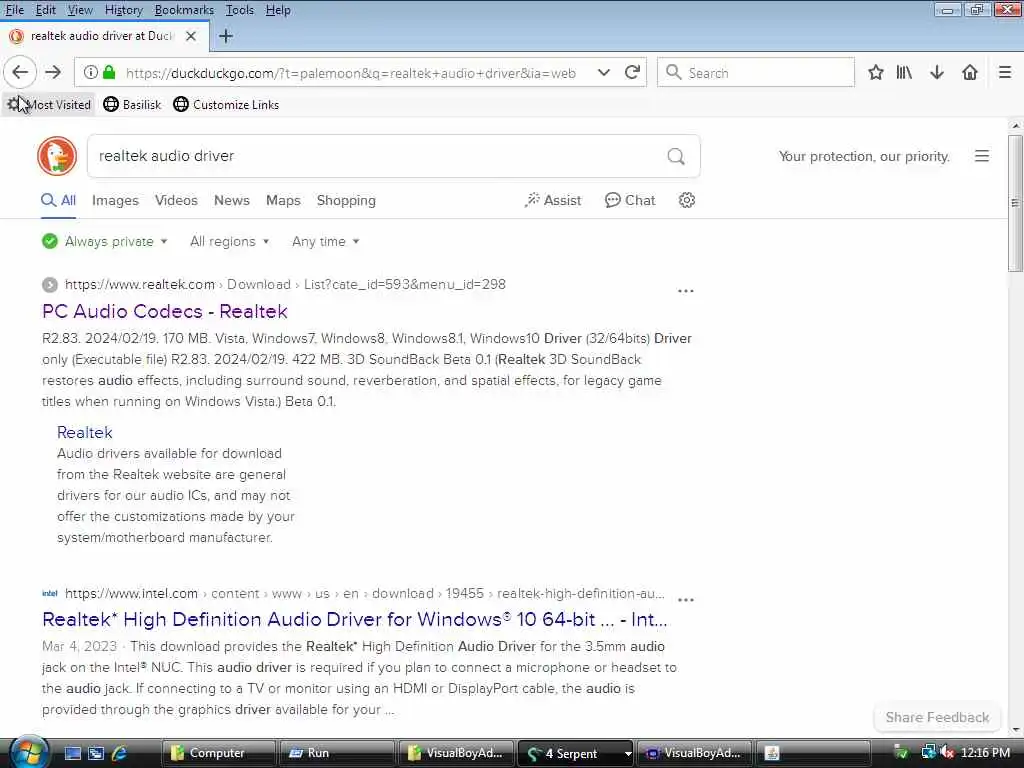
Task: Expand the All regions dropdown
Action: pyautogui.click(x=229, y=242)
